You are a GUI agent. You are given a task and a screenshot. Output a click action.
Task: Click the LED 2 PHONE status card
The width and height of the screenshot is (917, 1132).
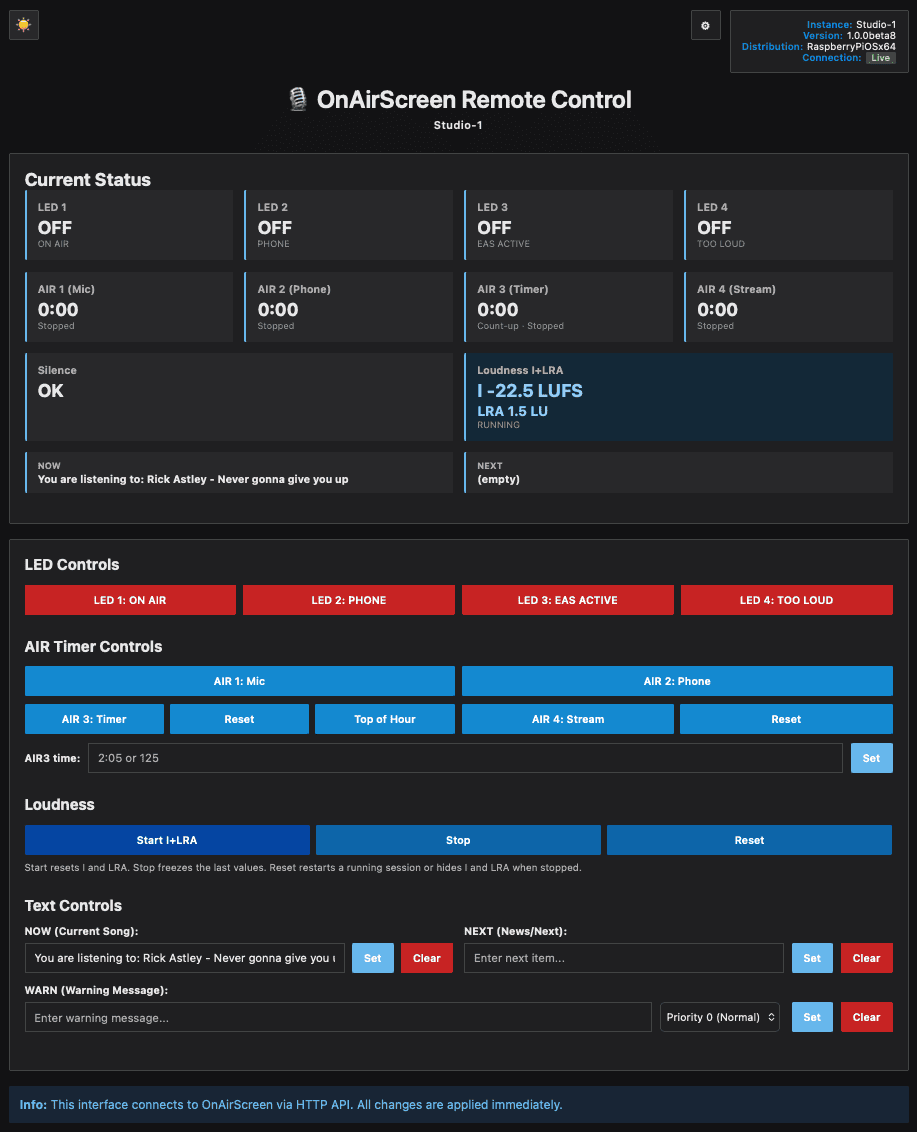349,225
